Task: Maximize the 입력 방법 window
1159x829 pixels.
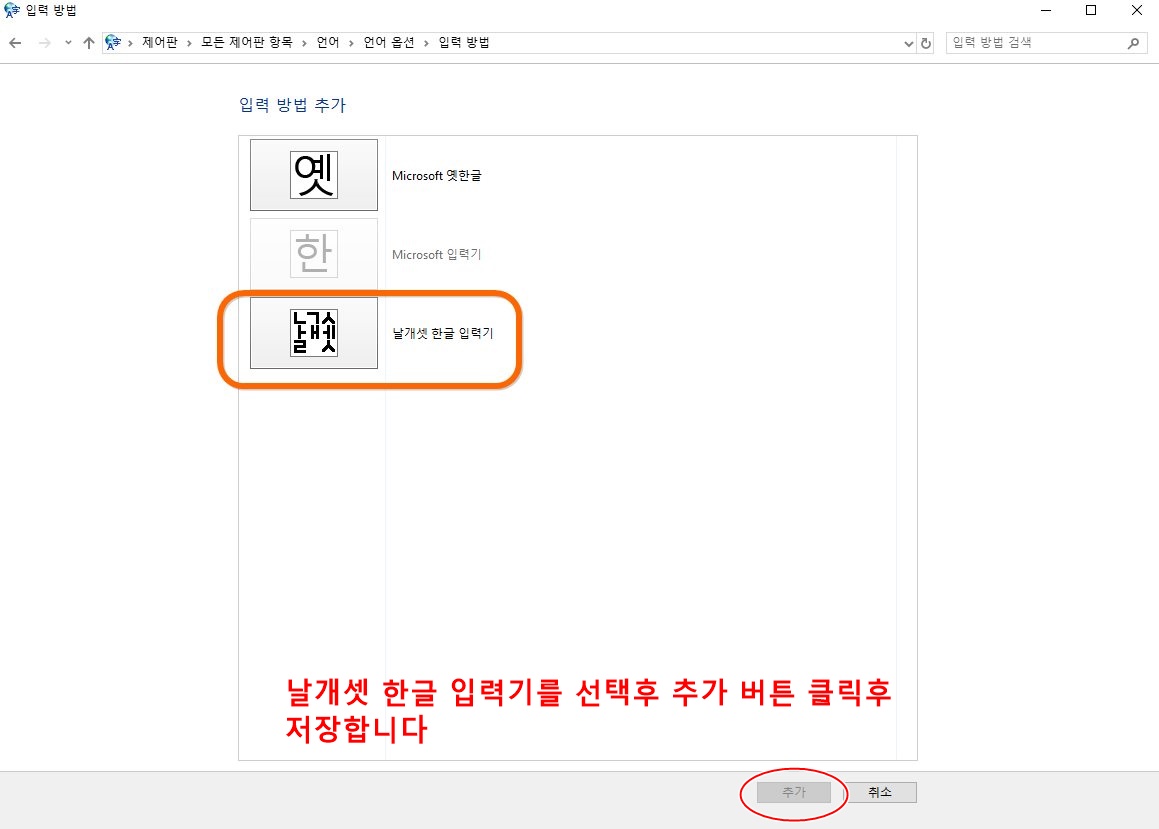Action: [x=1091, y=10]
